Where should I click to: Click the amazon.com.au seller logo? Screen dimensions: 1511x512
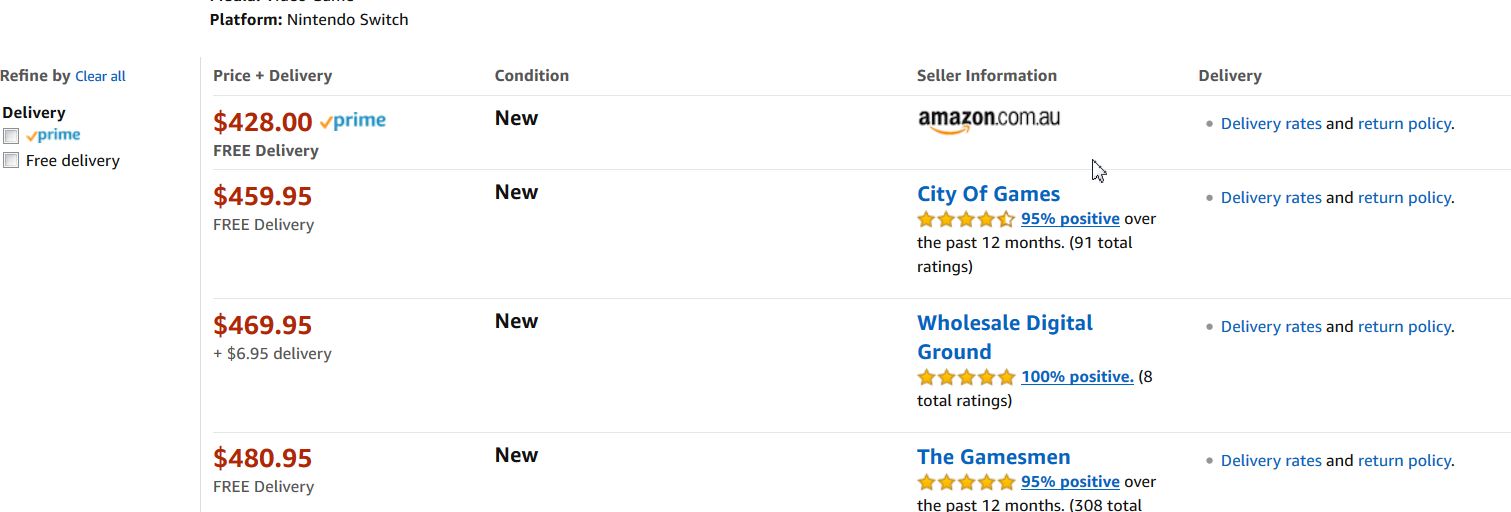tap(988, 120)
